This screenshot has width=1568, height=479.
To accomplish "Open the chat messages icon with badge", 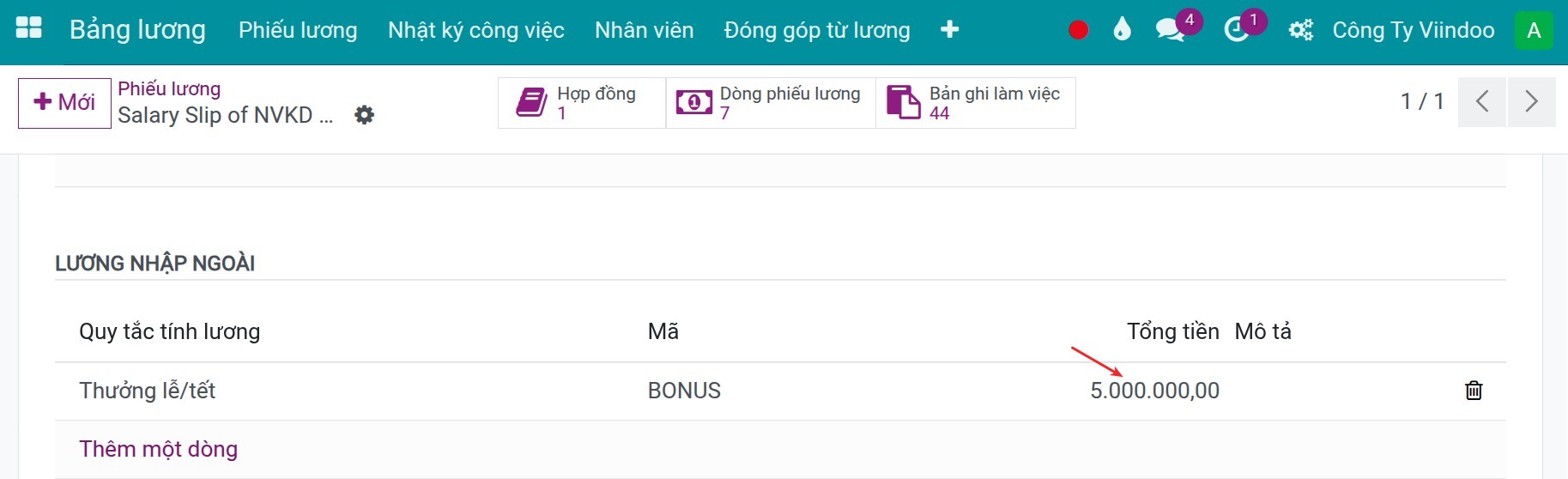I will point(1171,30).
